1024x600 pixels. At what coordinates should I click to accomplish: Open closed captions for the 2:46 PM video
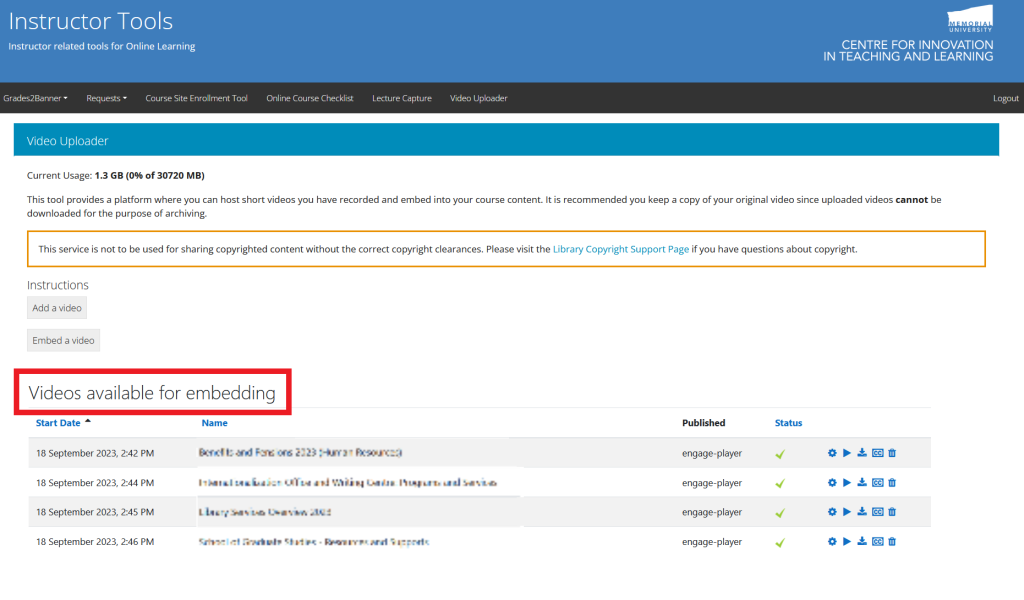[878, 541]
